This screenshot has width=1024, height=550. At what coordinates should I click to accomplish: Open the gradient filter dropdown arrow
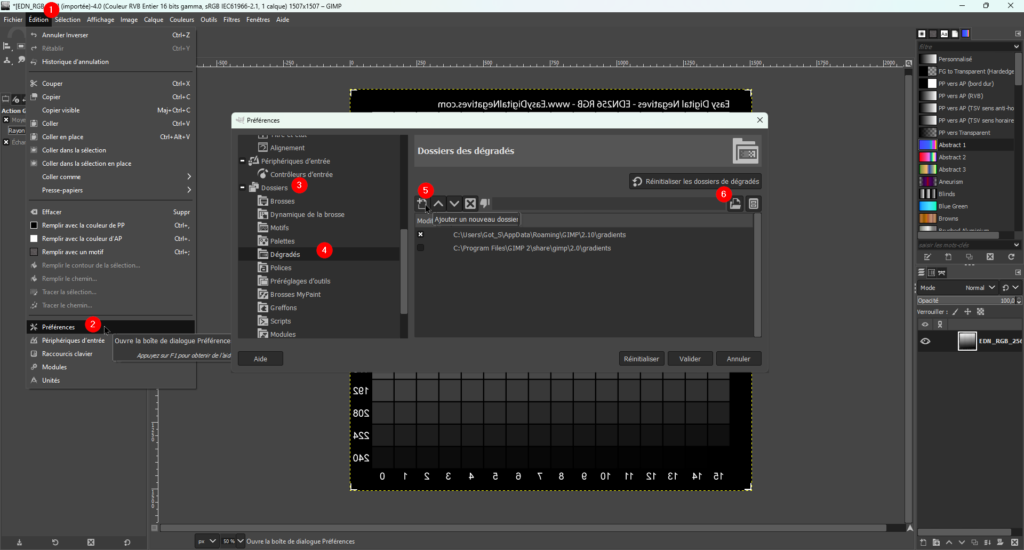1016,47
